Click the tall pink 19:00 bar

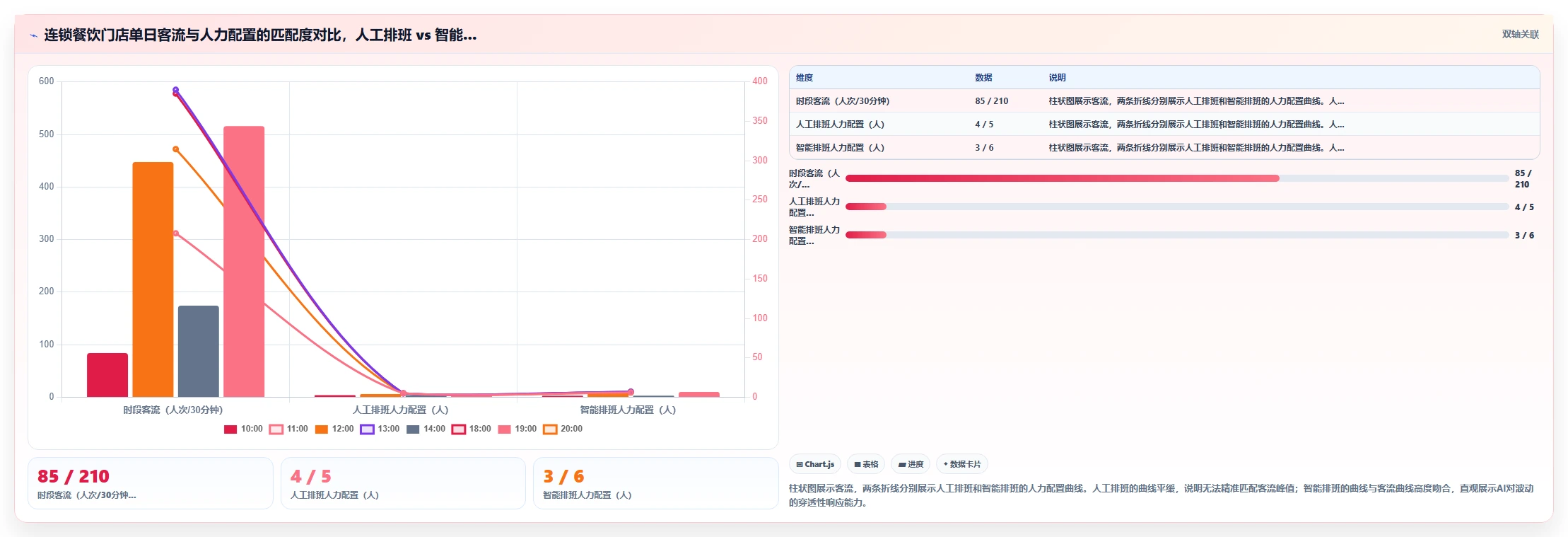point(244,262)
